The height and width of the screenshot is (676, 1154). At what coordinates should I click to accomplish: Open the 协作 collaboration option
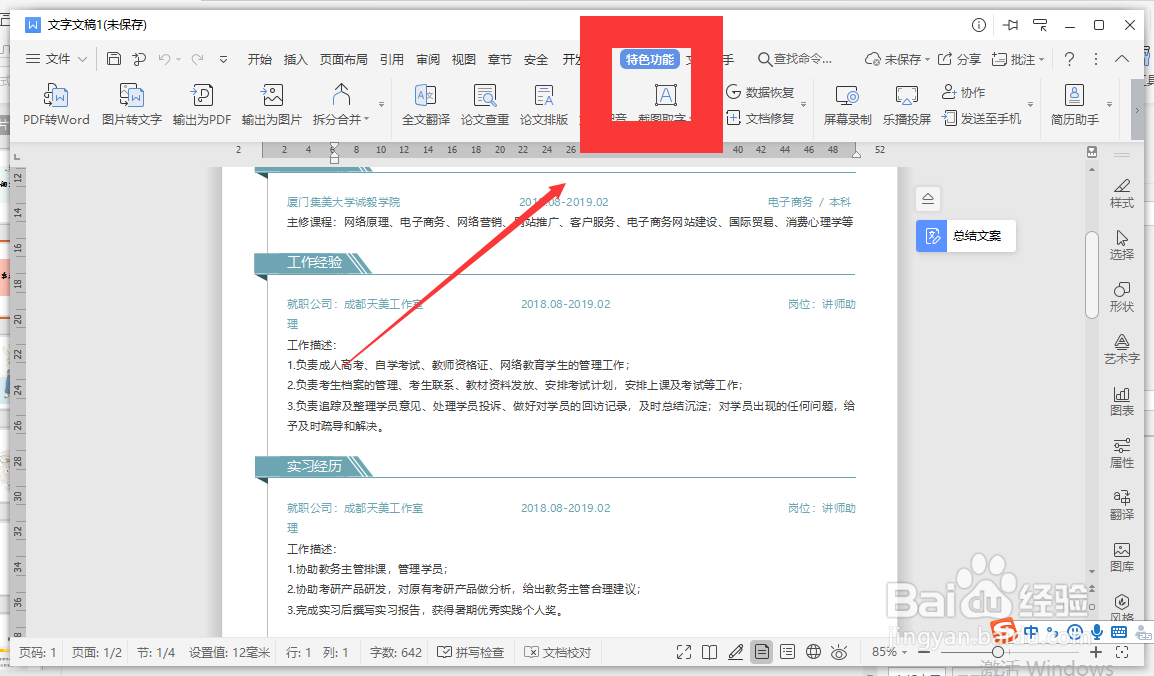[x=963, y=92]
